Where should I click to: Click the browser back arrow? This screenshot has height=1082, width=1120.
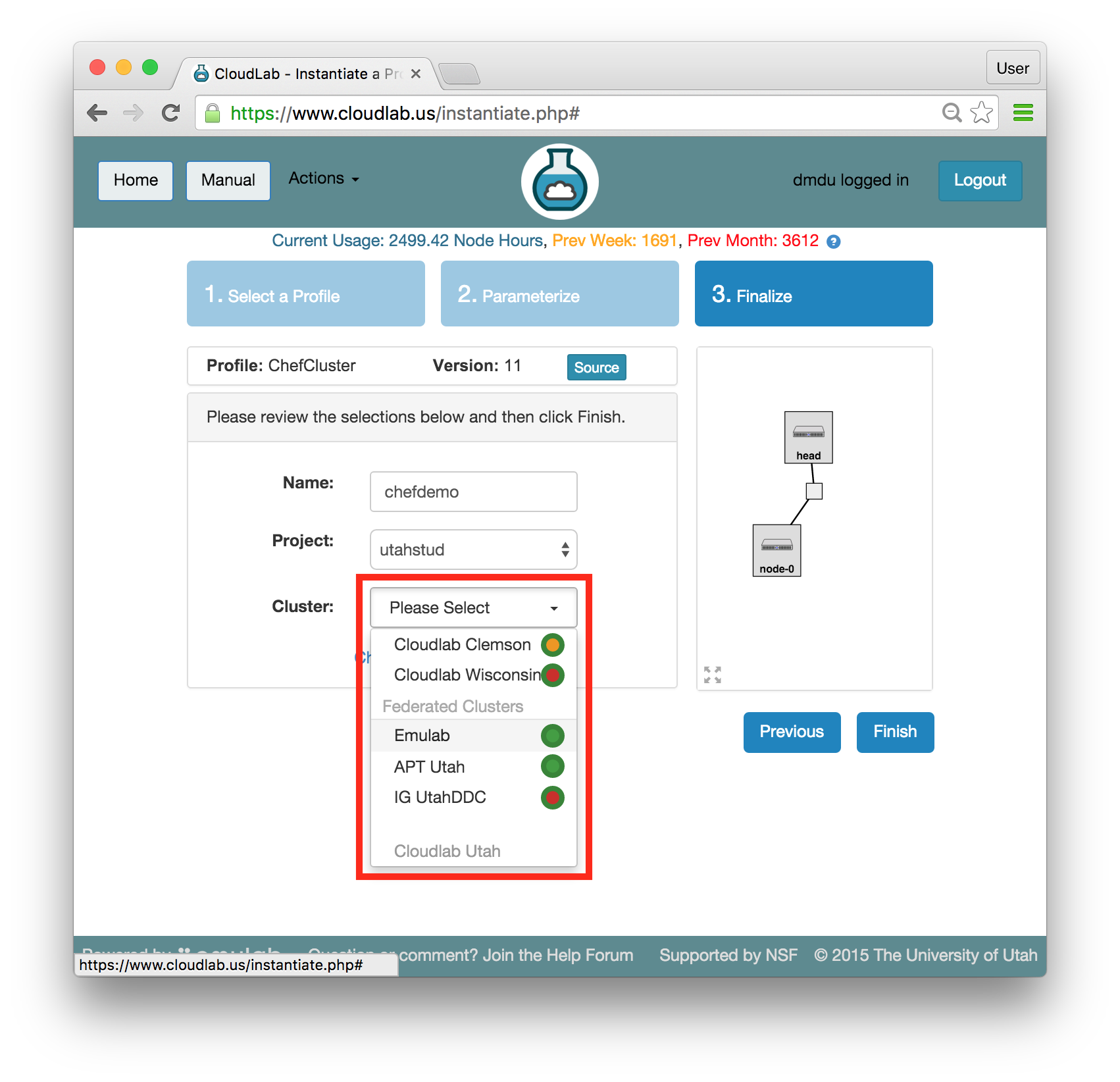tap(97, 113)
